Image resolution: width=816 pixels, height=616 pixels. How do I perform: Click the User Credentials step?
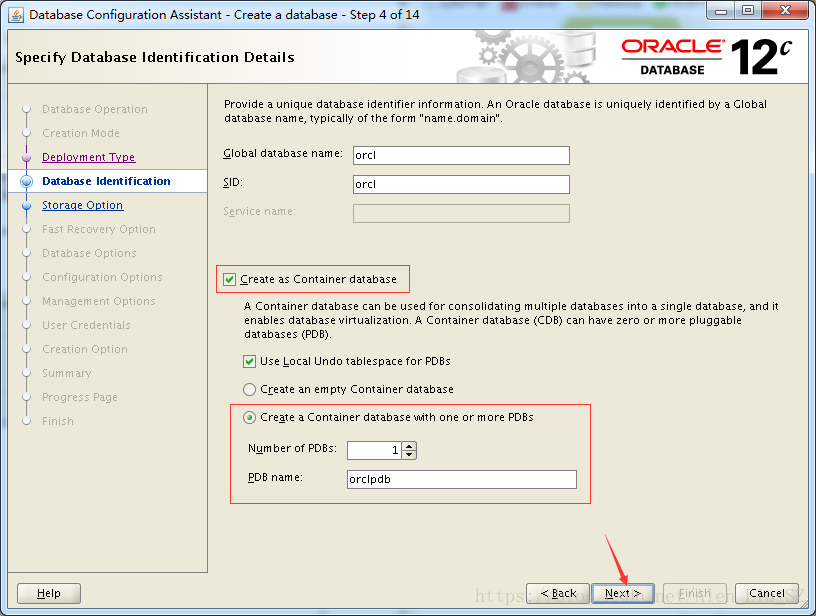86,325
